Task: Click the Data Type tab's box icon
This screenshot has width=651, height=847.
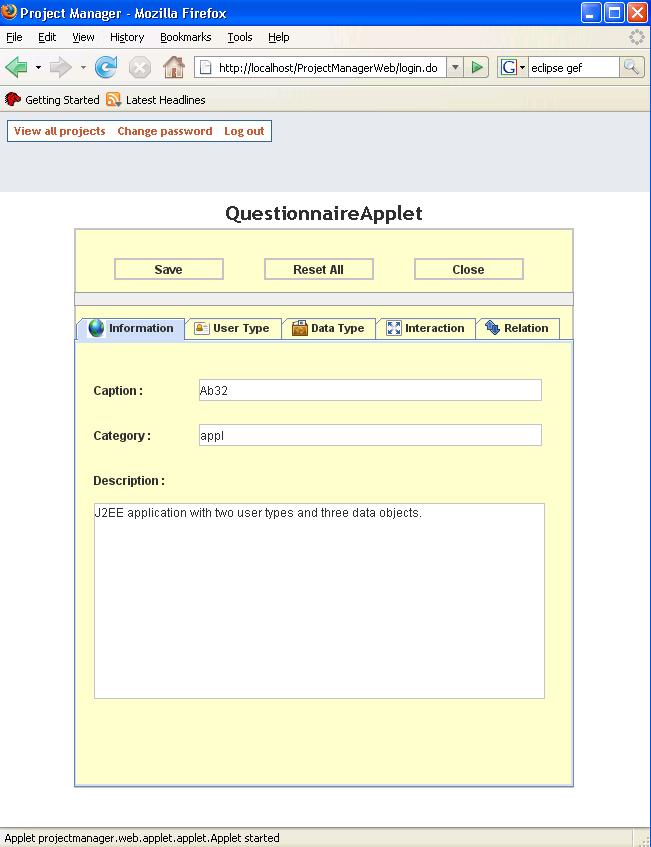Action: [299, 328]
